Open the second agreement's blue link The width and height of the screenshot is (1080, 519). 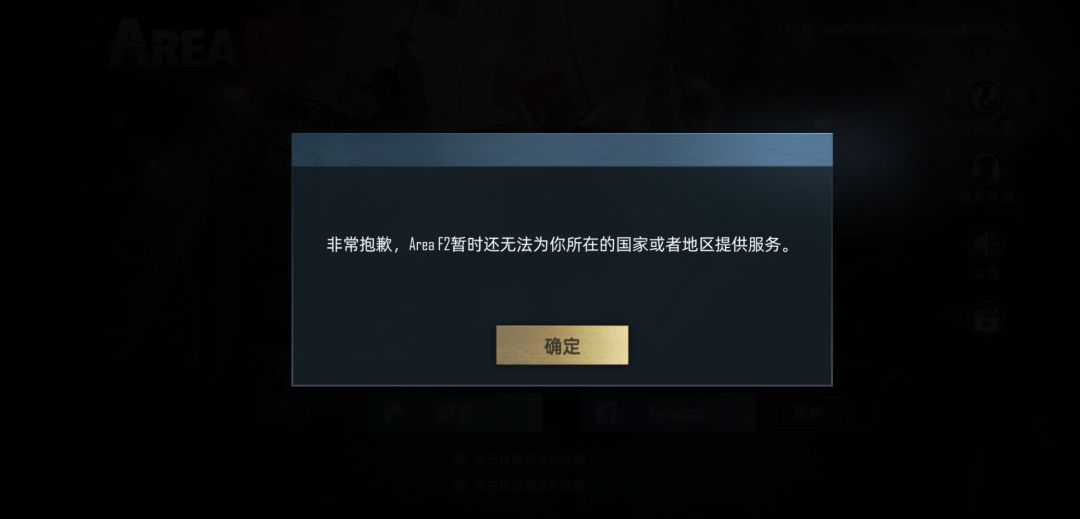(614, 485)
